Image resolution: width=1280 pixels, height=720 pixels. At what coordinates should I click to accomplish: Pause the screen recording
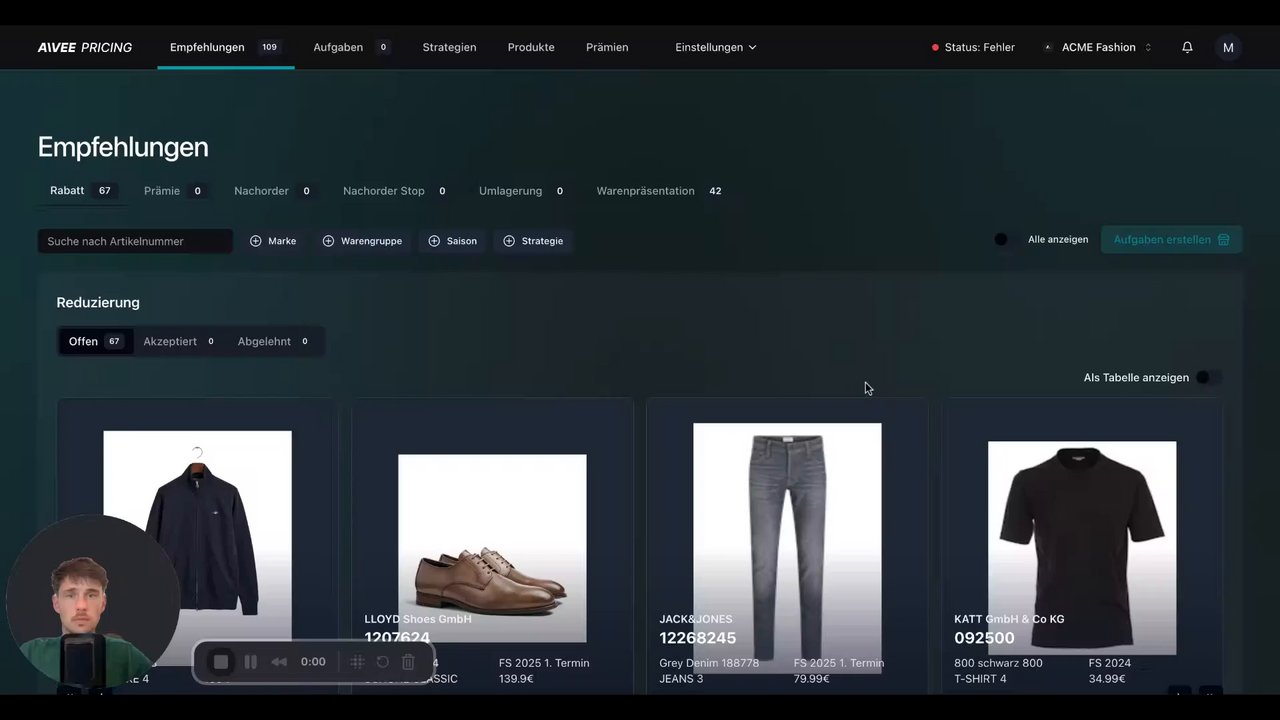[x=251, y=662]
